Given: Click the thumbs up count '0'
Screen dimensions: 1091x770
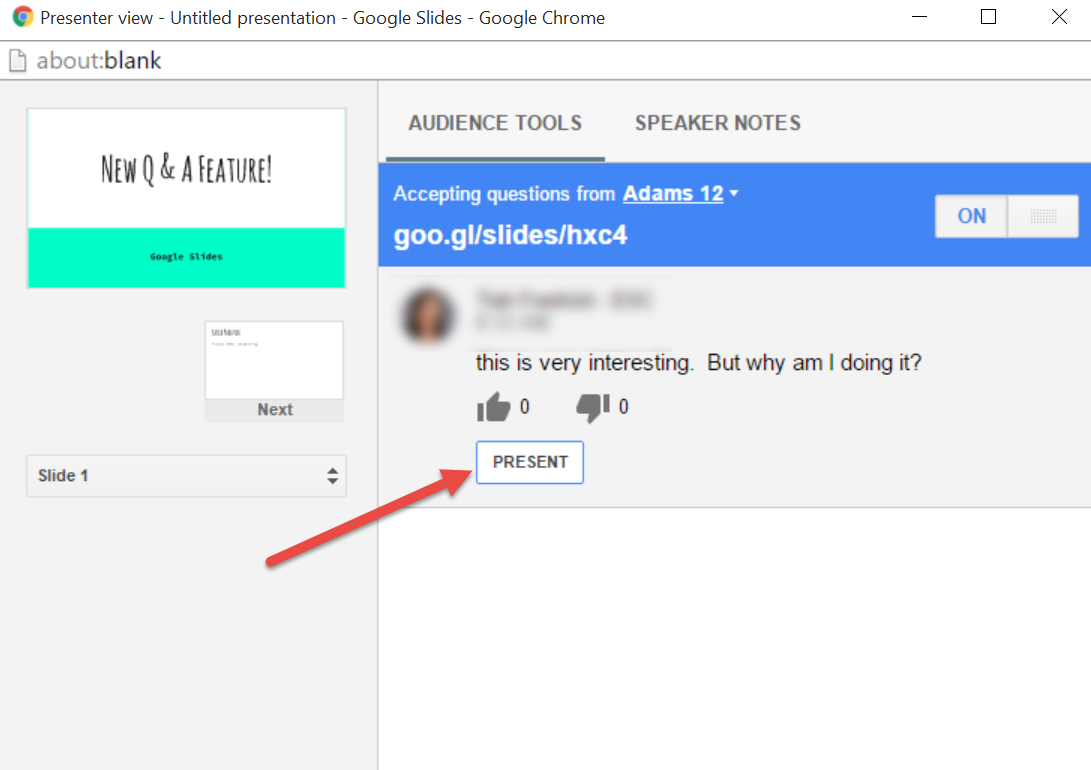Looking at the screenshot, I should 525,407.
